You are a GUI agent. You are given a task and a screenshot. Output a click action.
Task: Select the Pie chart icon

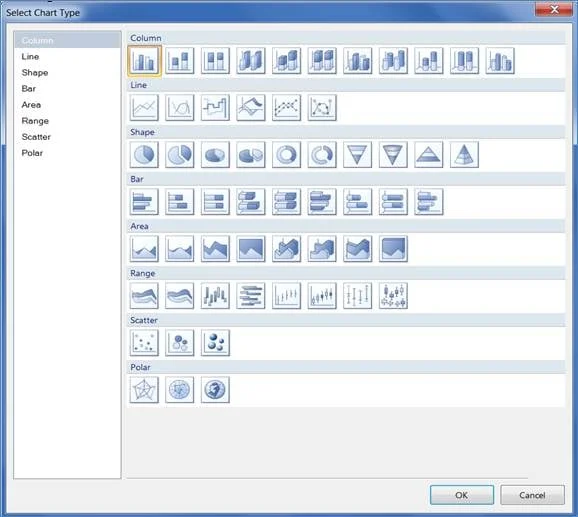144,155
